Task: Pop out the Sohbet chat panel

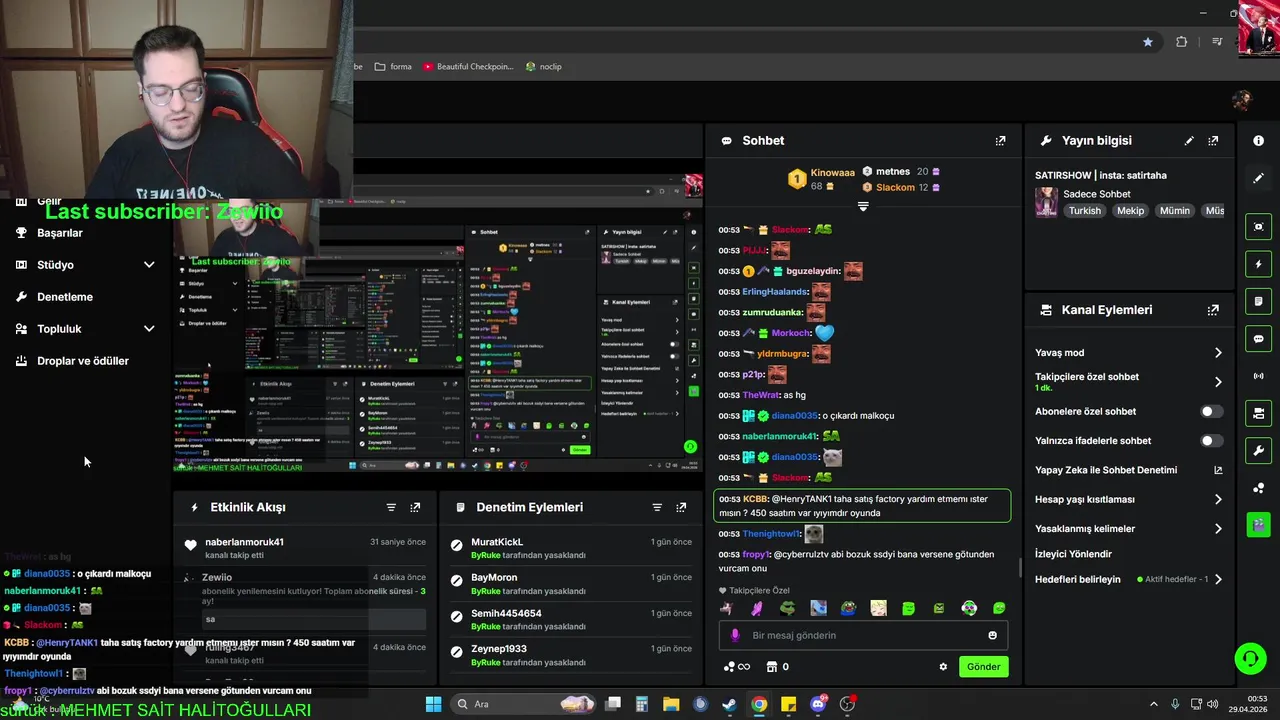Action: 1000,141
